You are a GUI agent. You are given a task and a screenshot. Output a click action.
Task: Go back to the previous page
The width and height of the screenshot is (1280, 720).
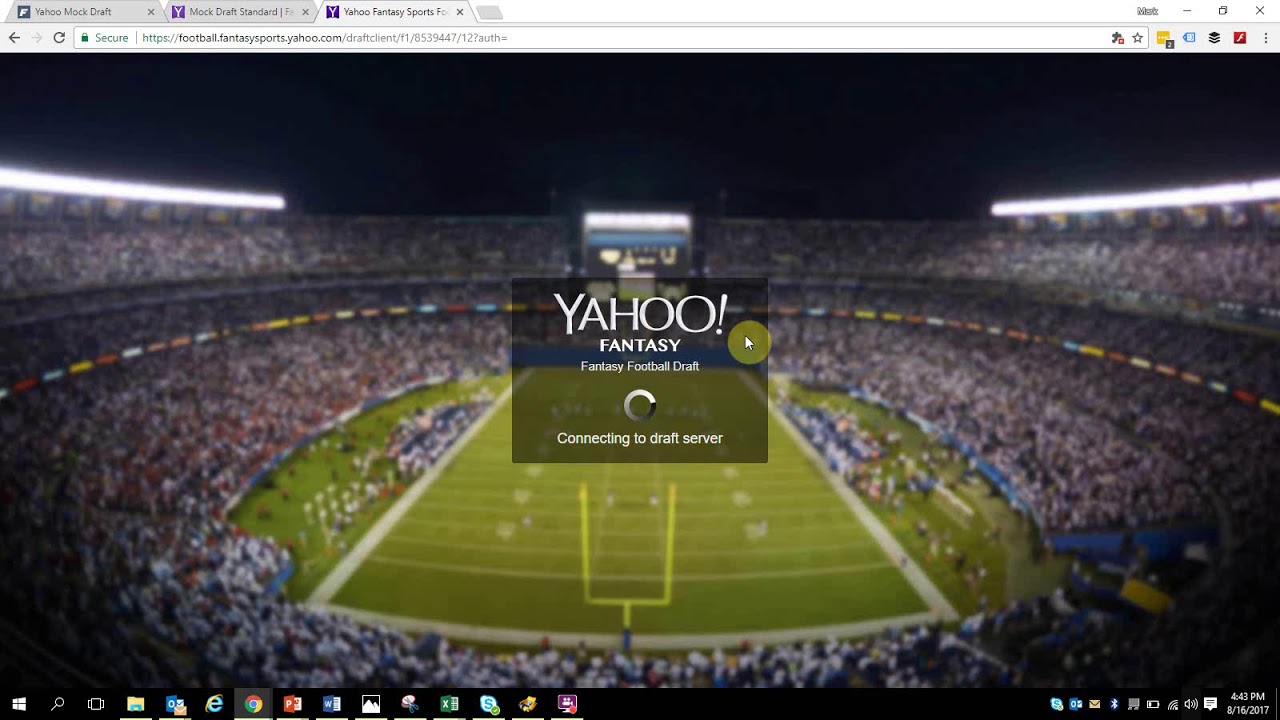(14, 38)
